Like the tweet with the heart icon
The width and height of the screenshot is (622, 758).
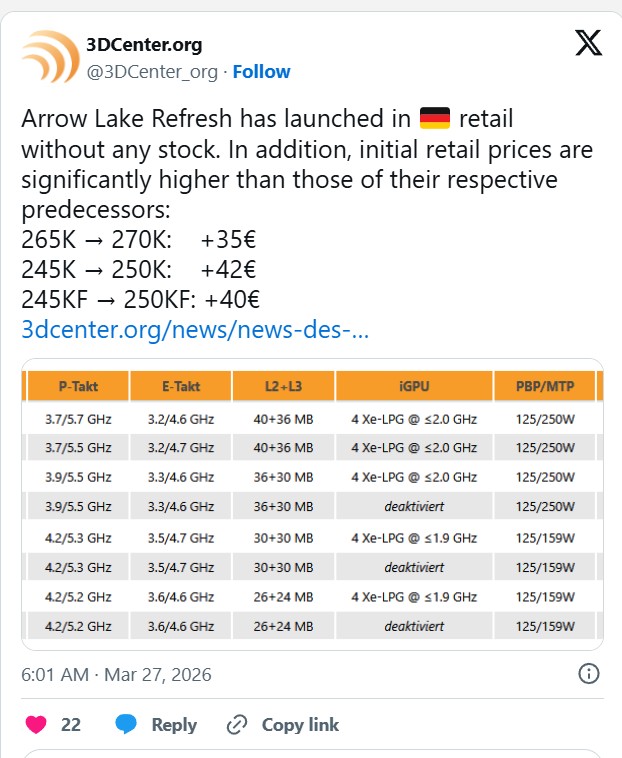click(35, 724)
